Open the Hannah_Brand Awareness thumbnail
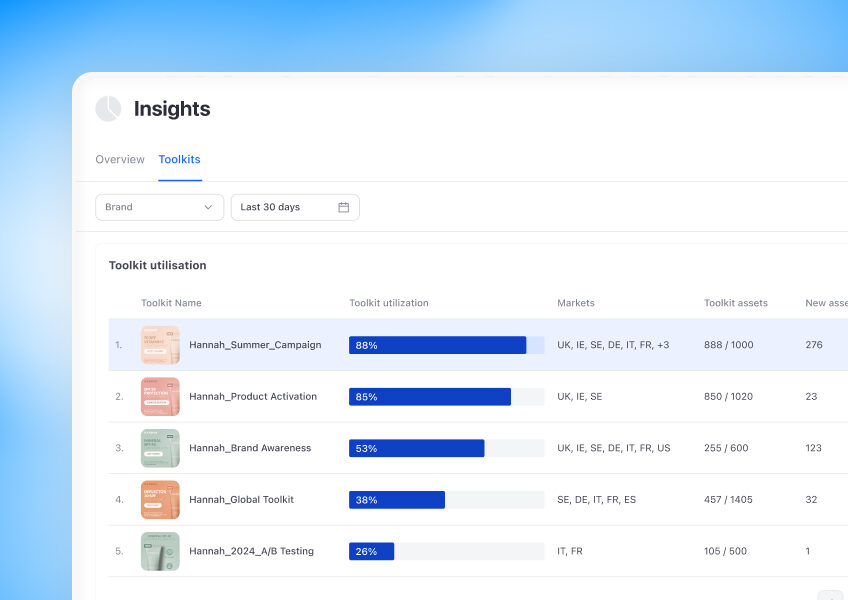The width and height of the screenshot is (848, 600). [160, 448]
